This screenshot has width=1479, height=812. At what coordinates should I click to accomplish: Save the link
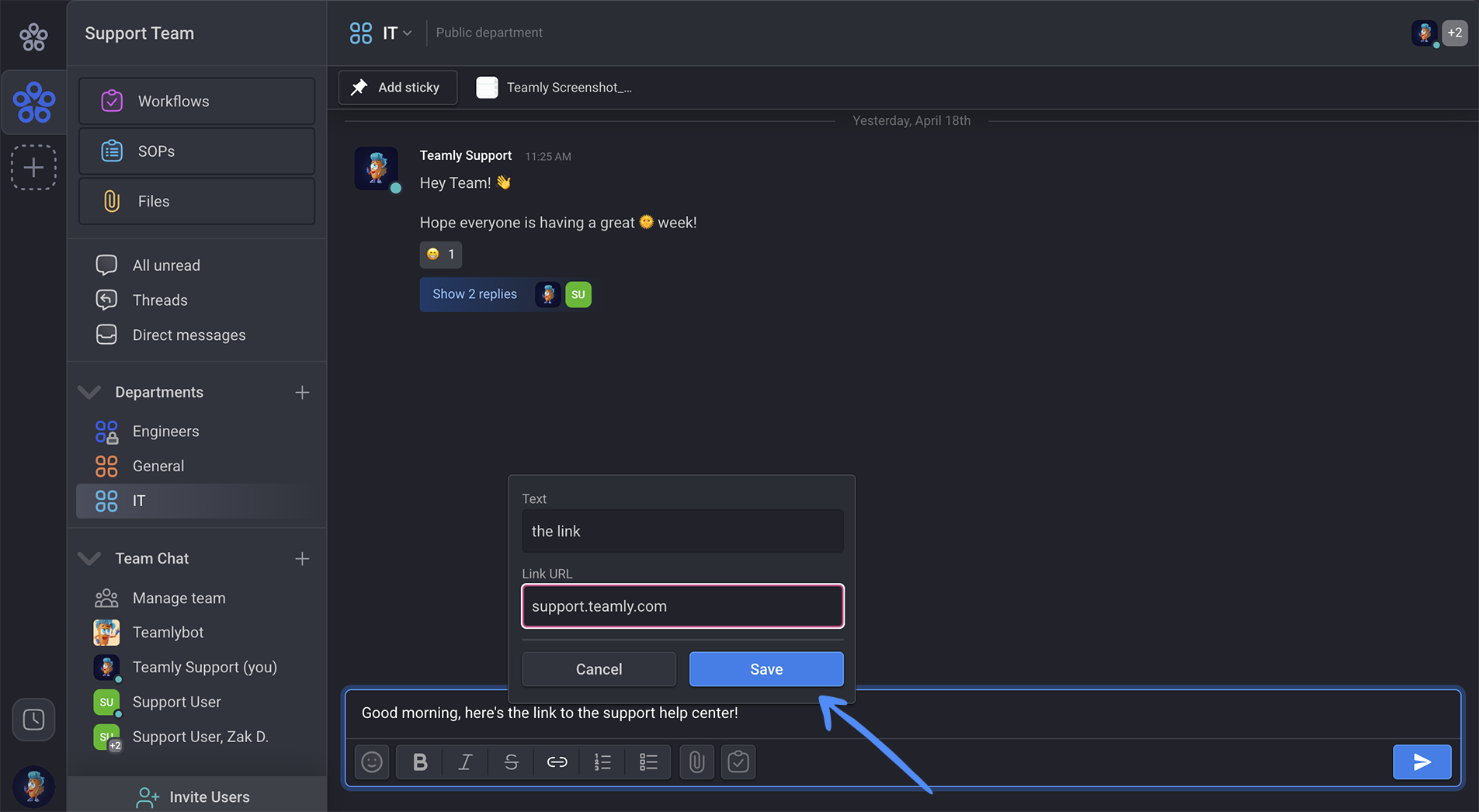(x=766, y=669)
